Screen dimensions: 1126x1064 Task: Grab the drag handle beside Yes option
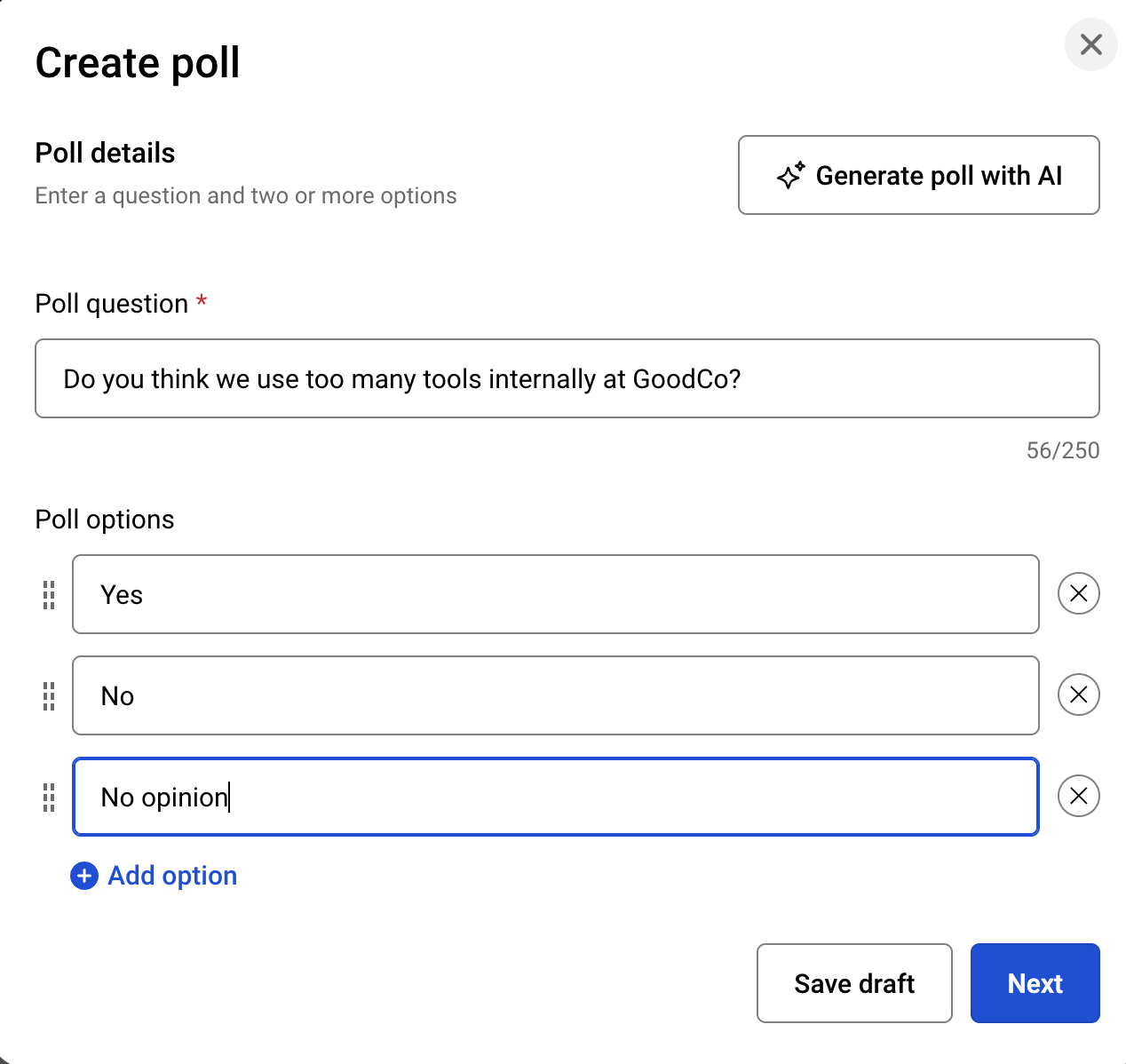[49, 594]
